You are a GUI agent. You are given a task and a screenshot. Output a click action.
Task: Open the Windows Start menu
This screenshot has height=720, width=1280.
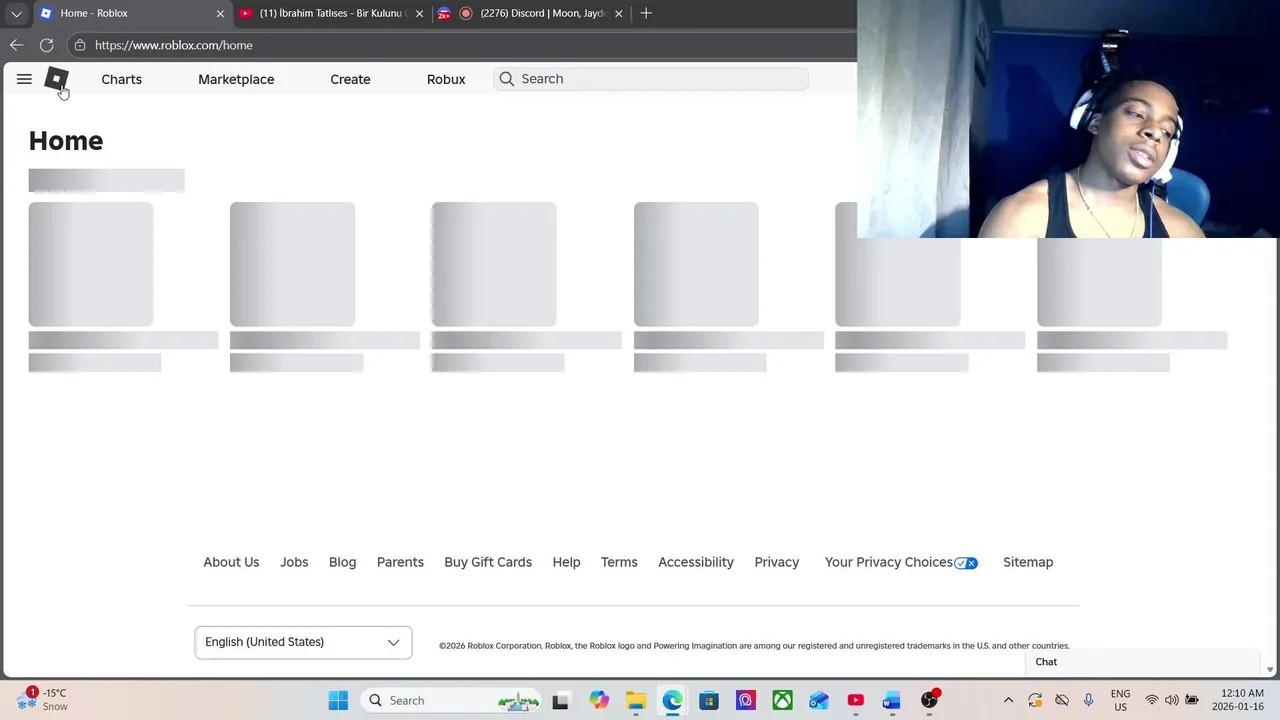point(338,700)
